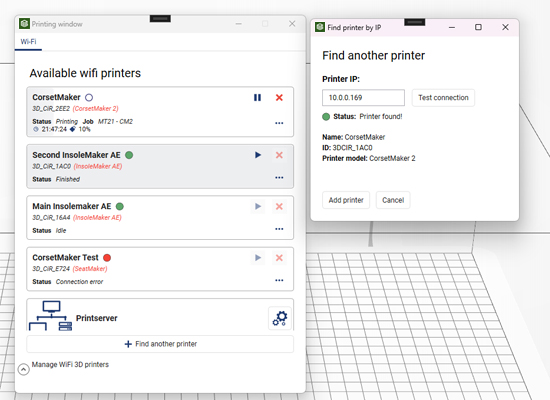Image resolution: width=550 pixels, height=400 pixels.
Task: Delete Main Insolemaker AE with X icon
Action: click(279, 206)
